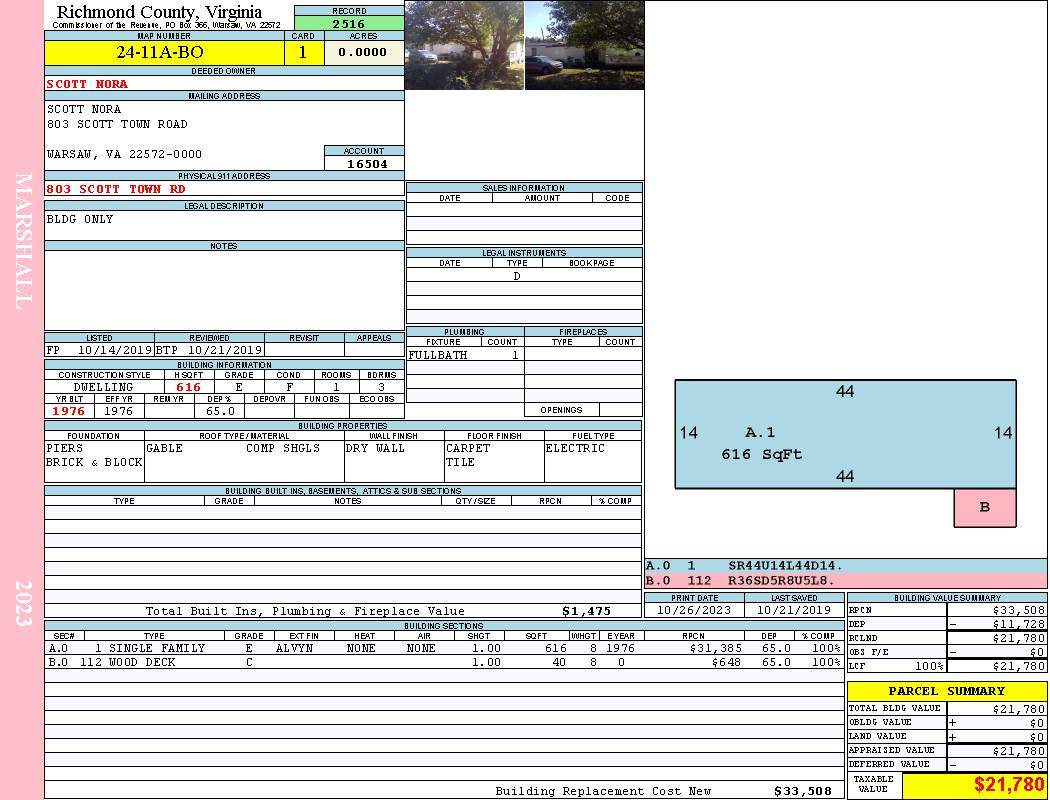Click the legal instrument type D cell

pyautogui.click(x=517, y=276)
